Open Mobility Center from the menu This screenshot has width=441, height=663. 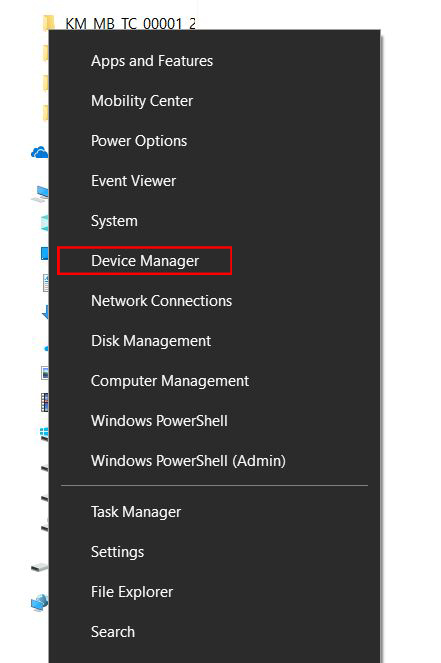click(142, 101)
